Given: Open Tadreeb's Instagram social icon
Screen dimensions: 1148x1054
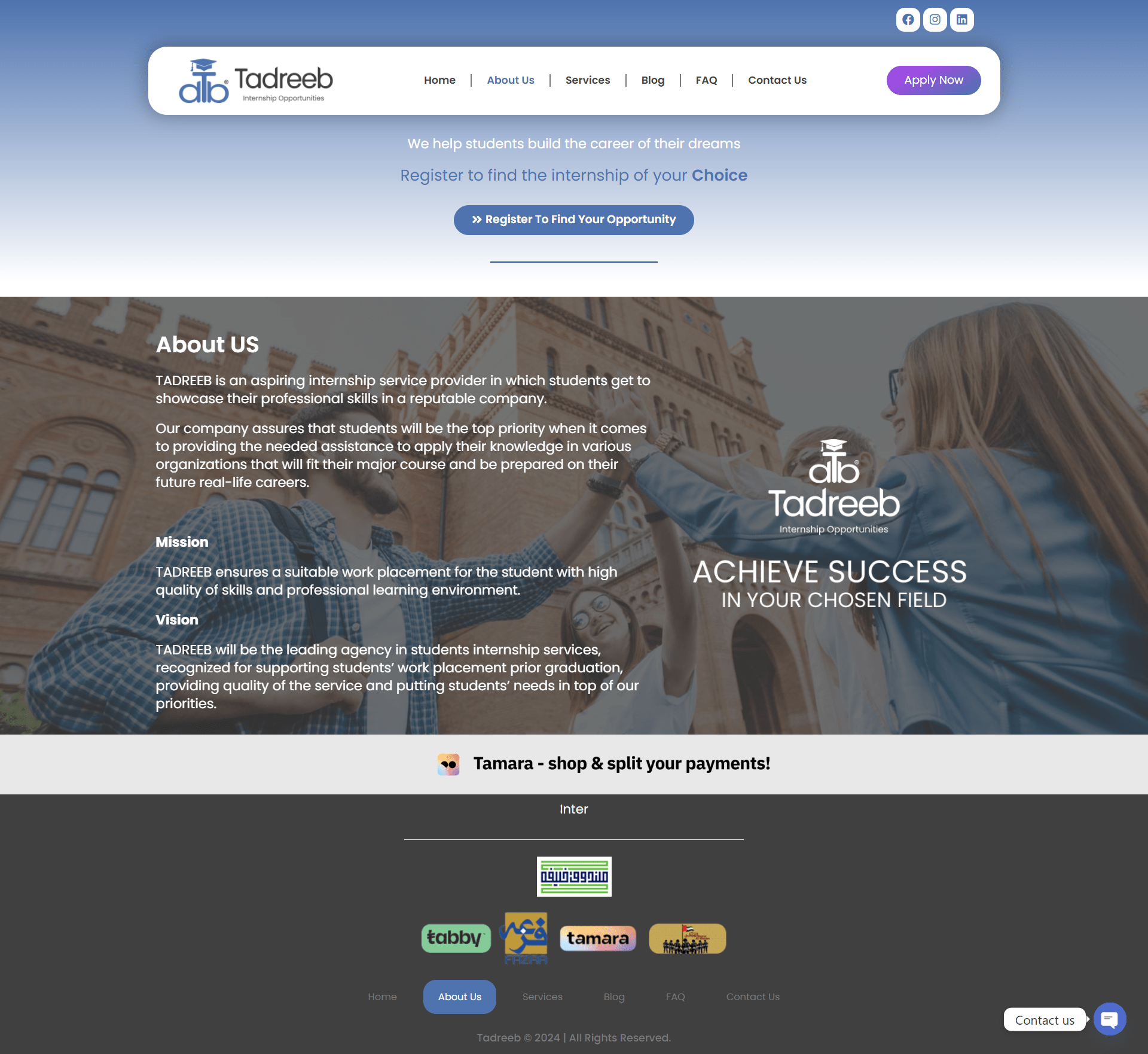Looking at the screenshot, I should [935, 19].
